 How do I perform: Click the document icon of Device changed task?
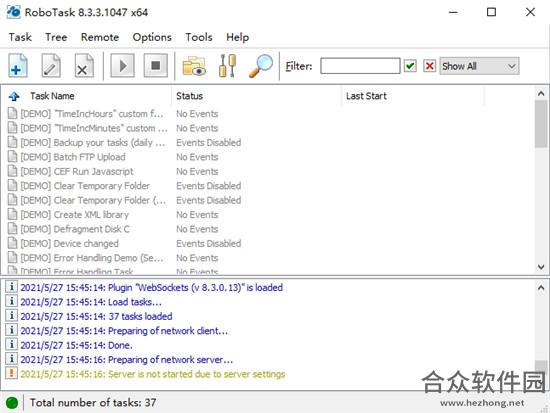(x=12, y=243)
